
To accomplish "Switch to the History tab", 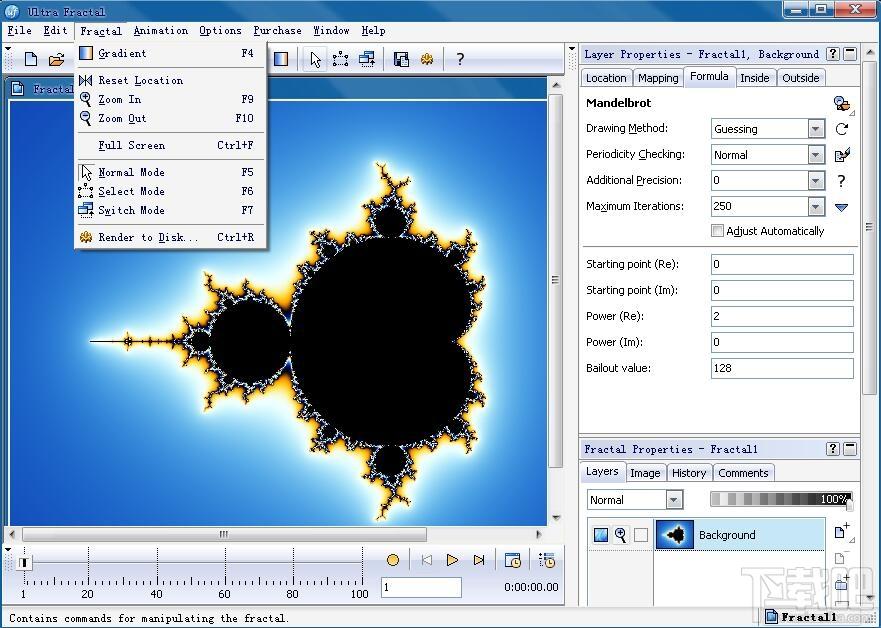I will pos(689,473).
